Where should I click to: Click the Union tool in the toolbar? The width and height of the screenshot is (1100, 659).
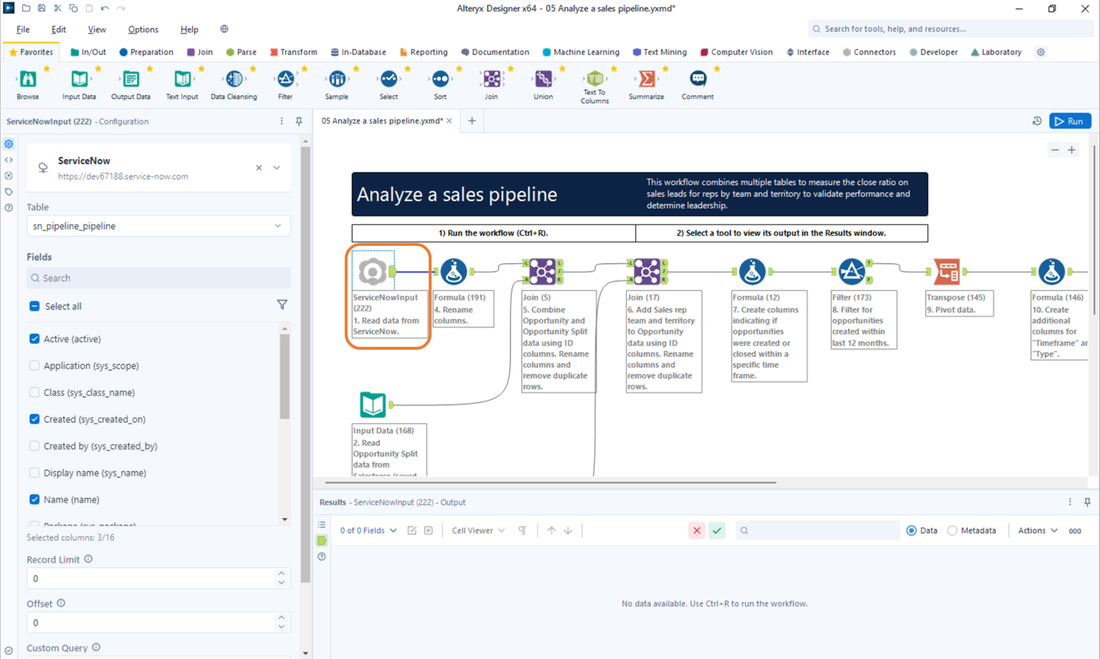pos(543,80)
